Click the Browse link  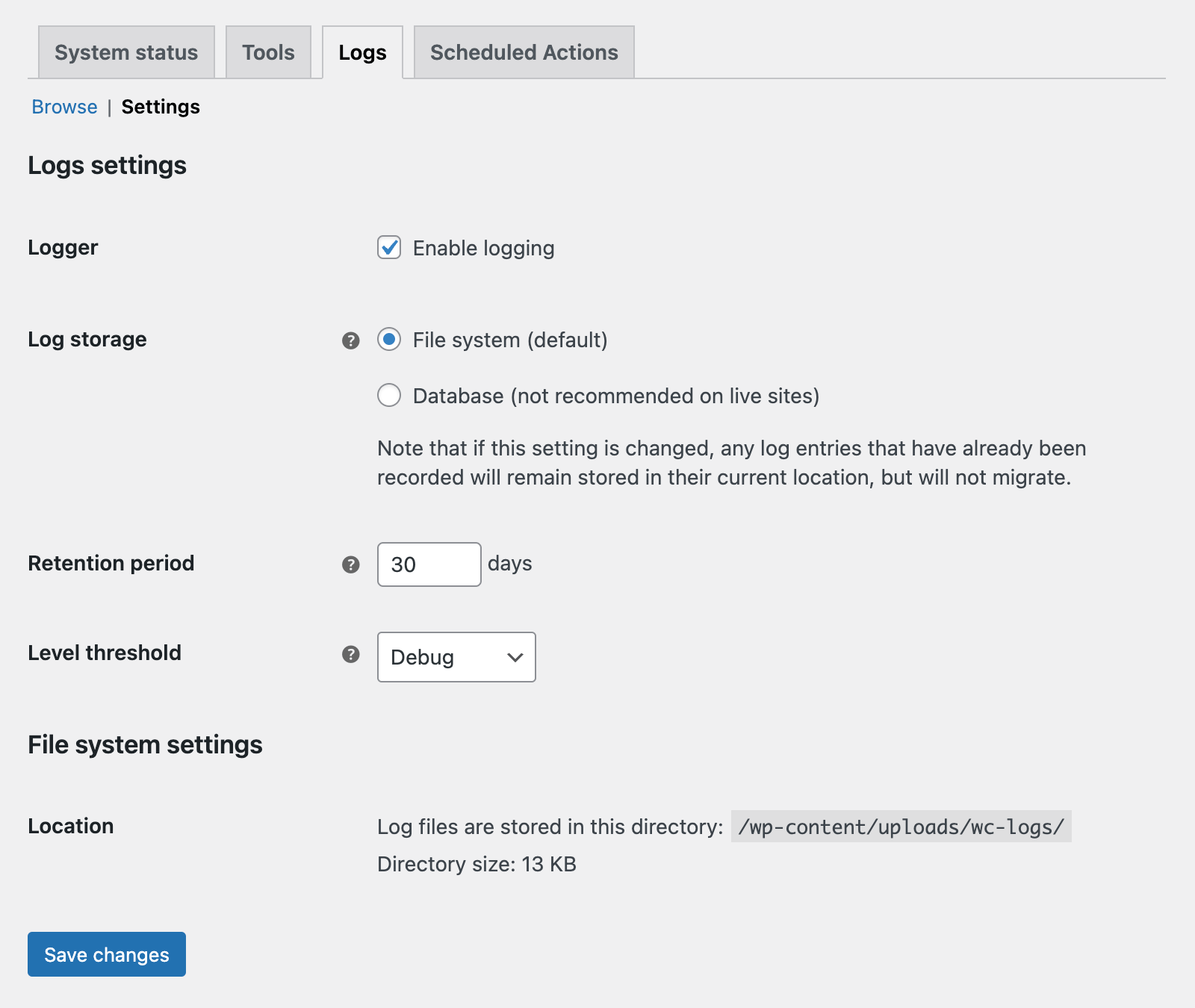point(64,107)
